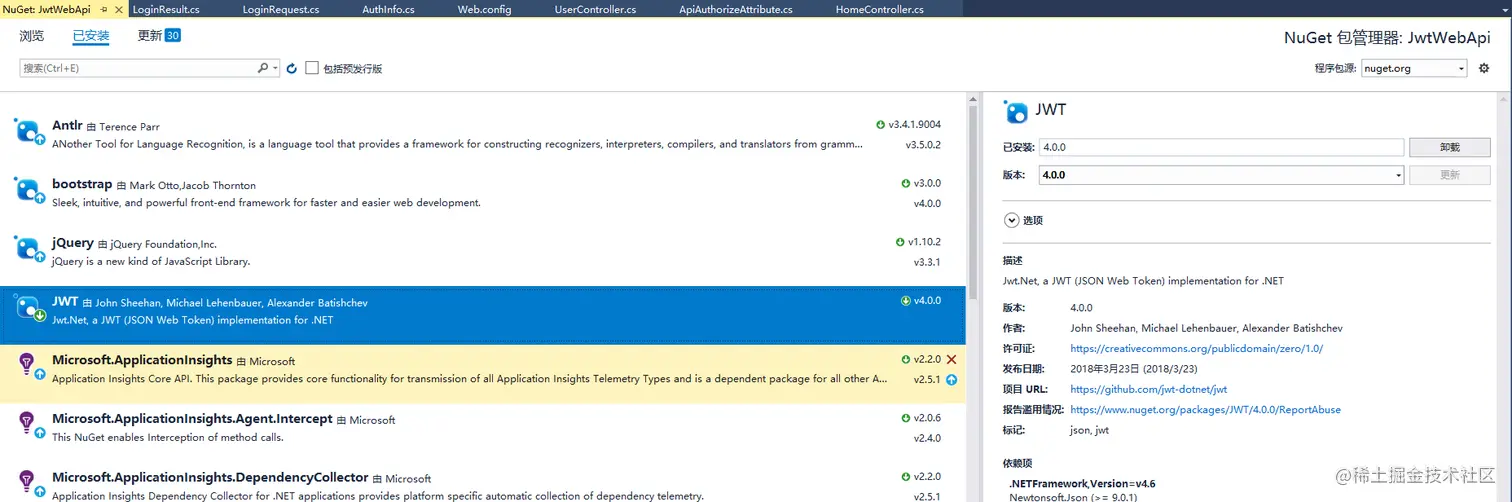Open the search box history dropdown arrow
Viewport: 1512px width, 502px height.
(x=275, y=68)
